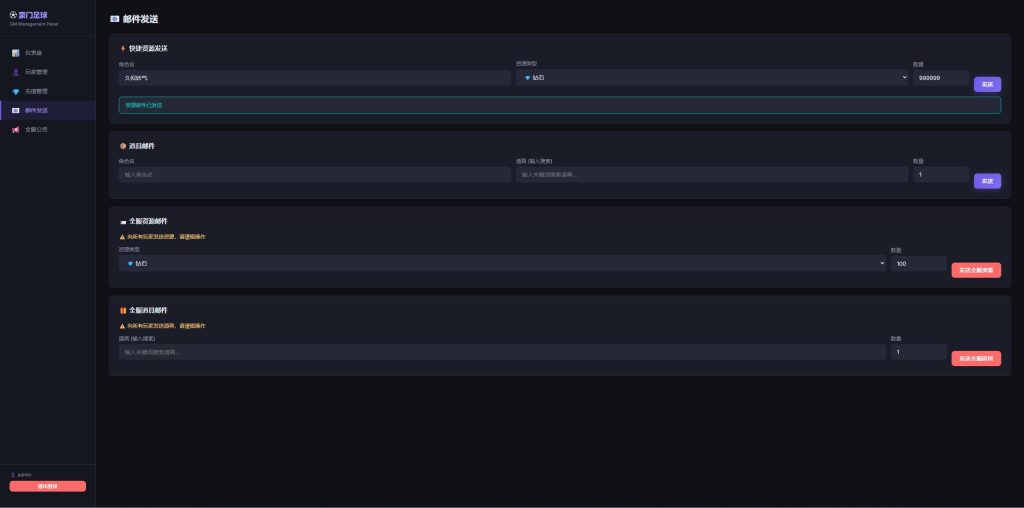Click the red send-to-all resources button
This screenshot has width=1024, height=508.
coord(975,270)
